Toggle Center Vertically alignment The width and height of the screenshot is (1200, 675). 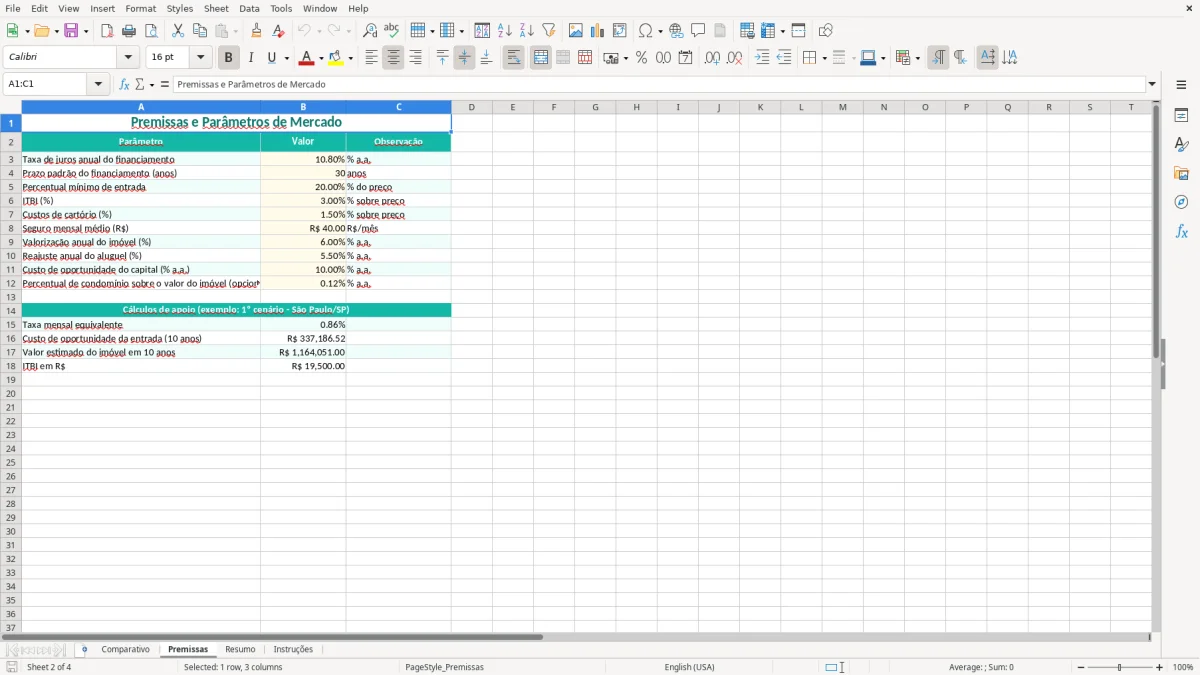click(x=464, y=58)
